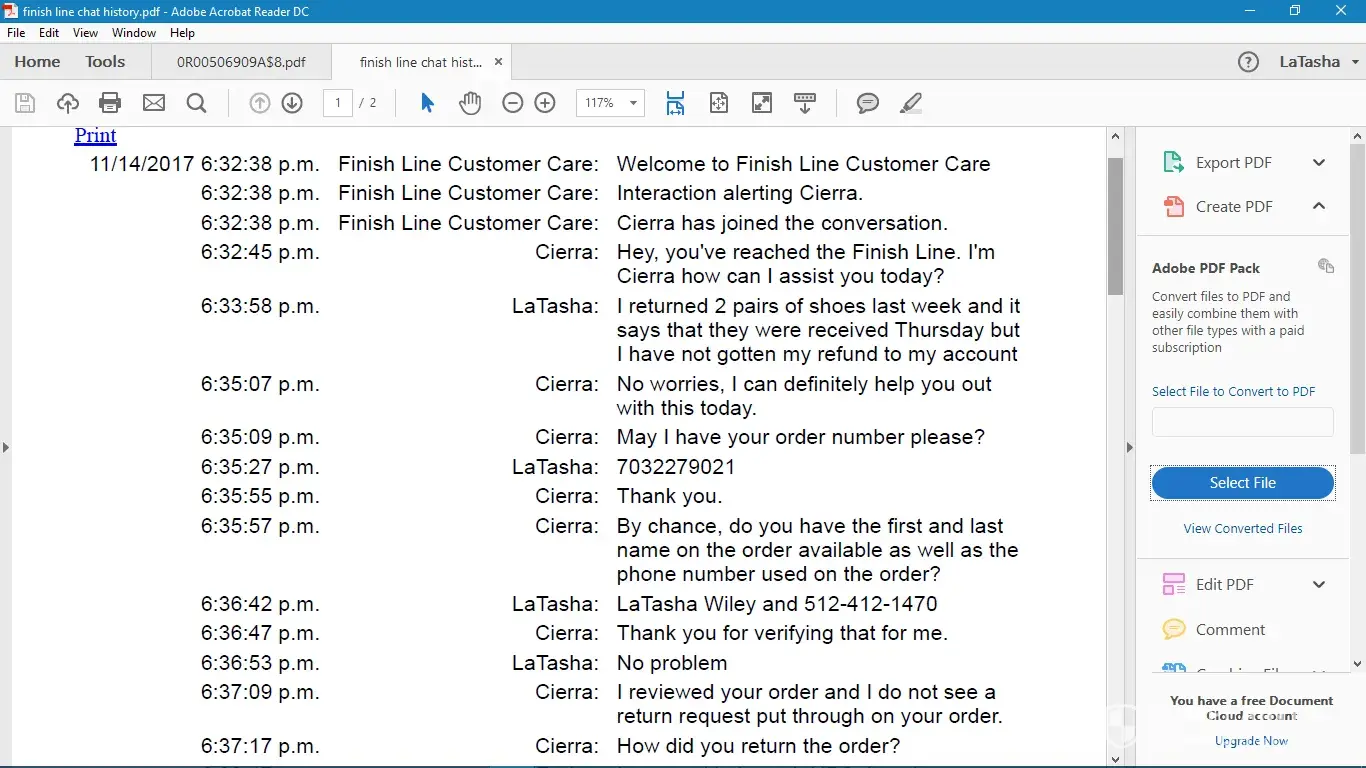Viewport: 1366px width, 768px height.
Task: Collapse the right tools pane arrow
Action: pyautogui.click(x=1130, y=447)
